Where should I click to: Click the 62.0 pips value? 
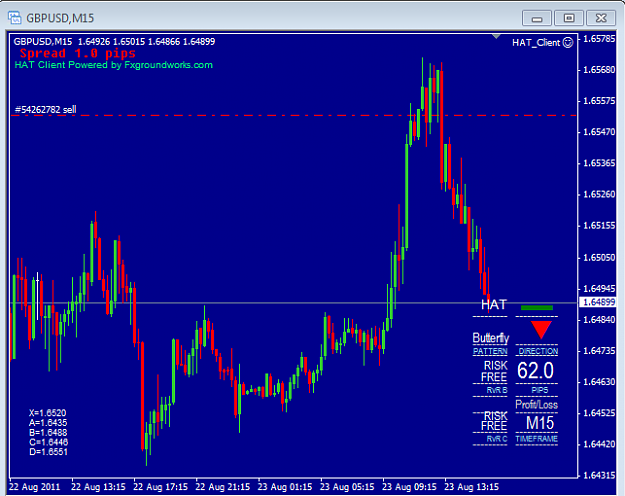(535, 371)
